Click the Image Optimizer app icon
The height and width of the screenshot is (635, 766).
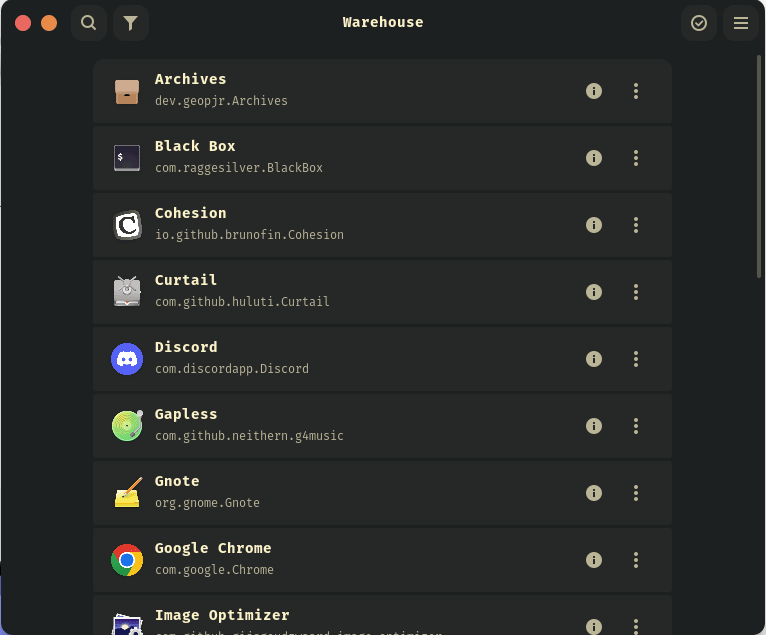(x=127, y=623)
